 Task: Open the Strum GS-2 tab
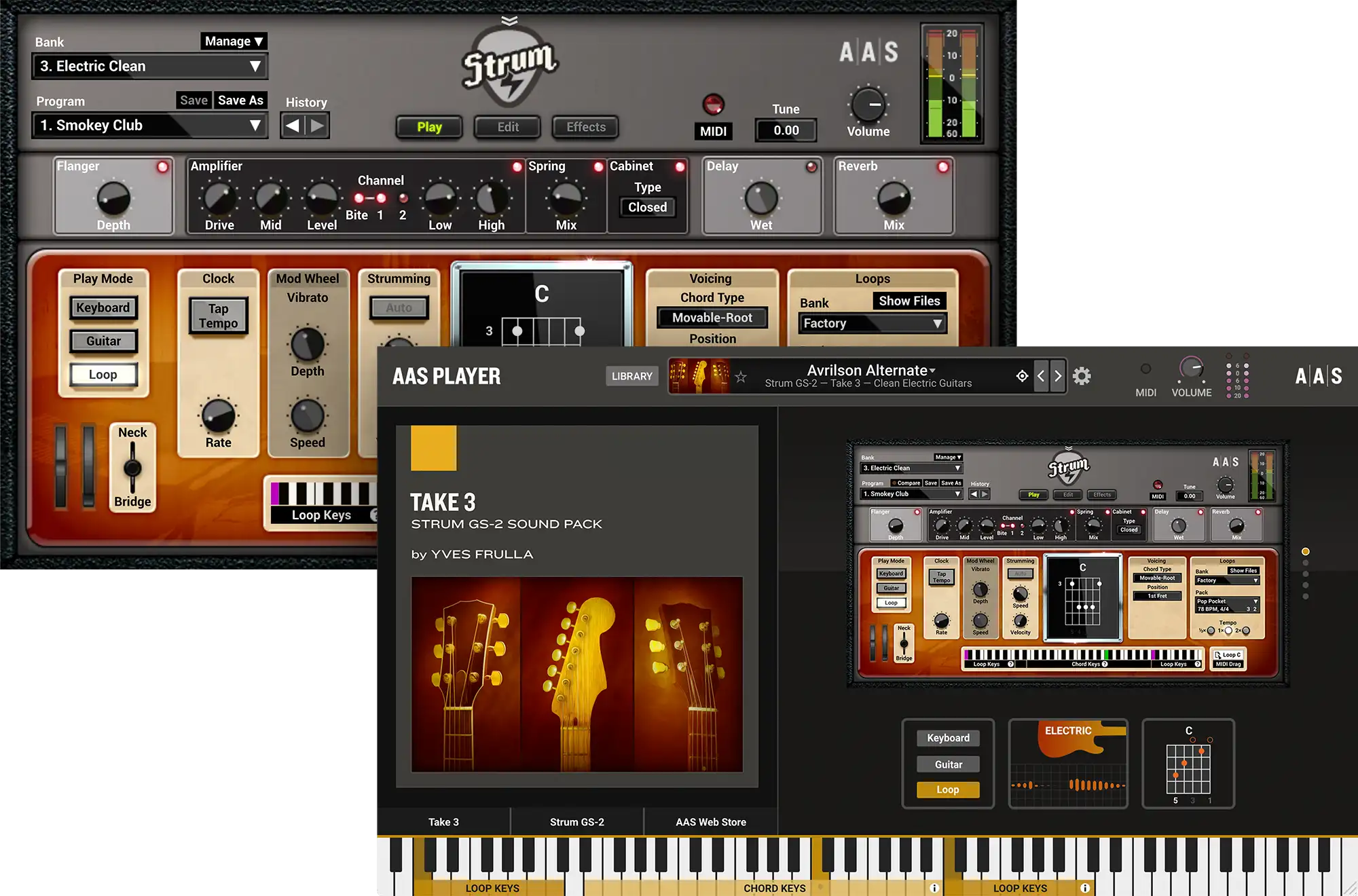click(576, 822)
